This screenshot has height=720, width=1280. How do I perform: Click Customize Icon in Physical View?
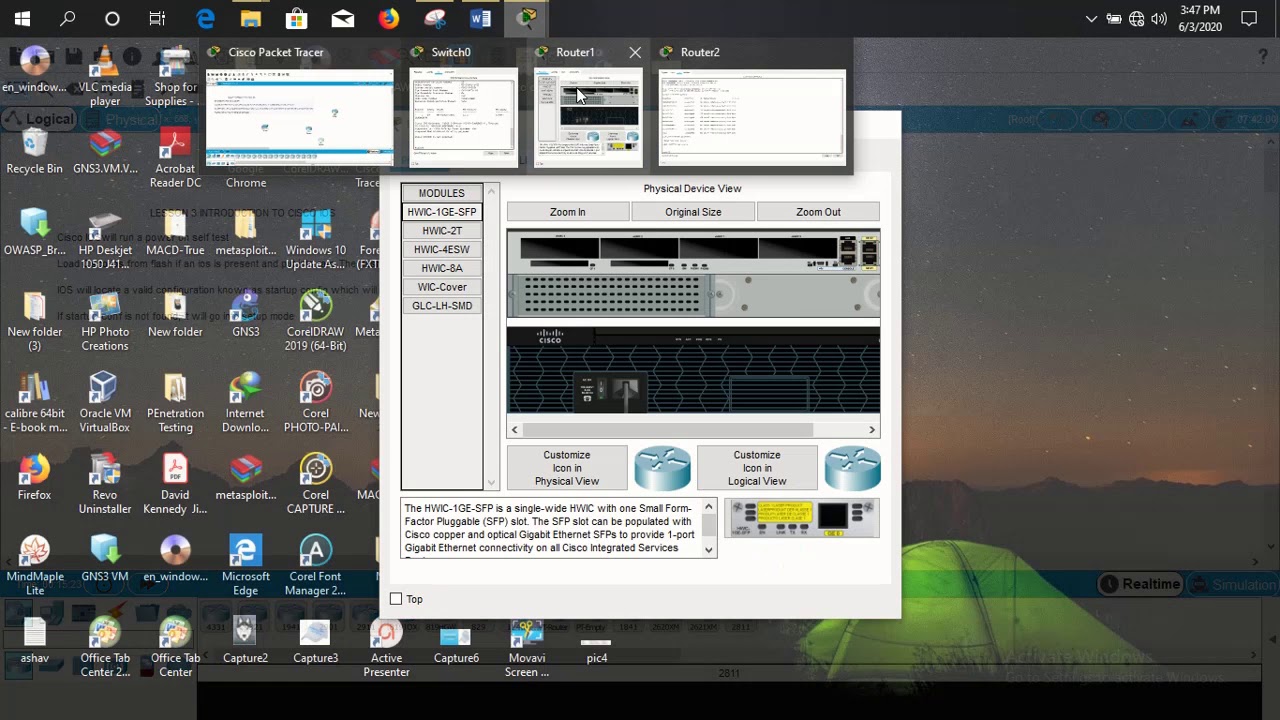(567, 468)
